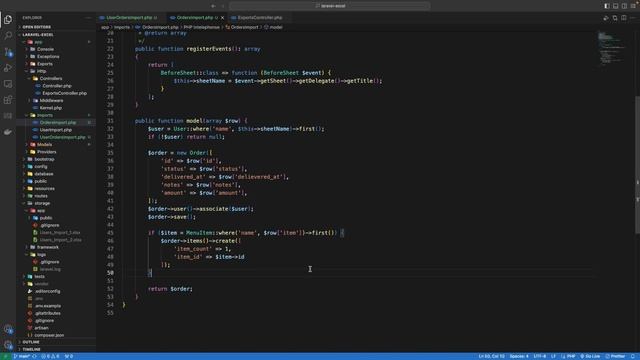The width and height of the screenshot is (640, 360).
Task: Expand the bootstrap folder
Action: tap(44, 159)
